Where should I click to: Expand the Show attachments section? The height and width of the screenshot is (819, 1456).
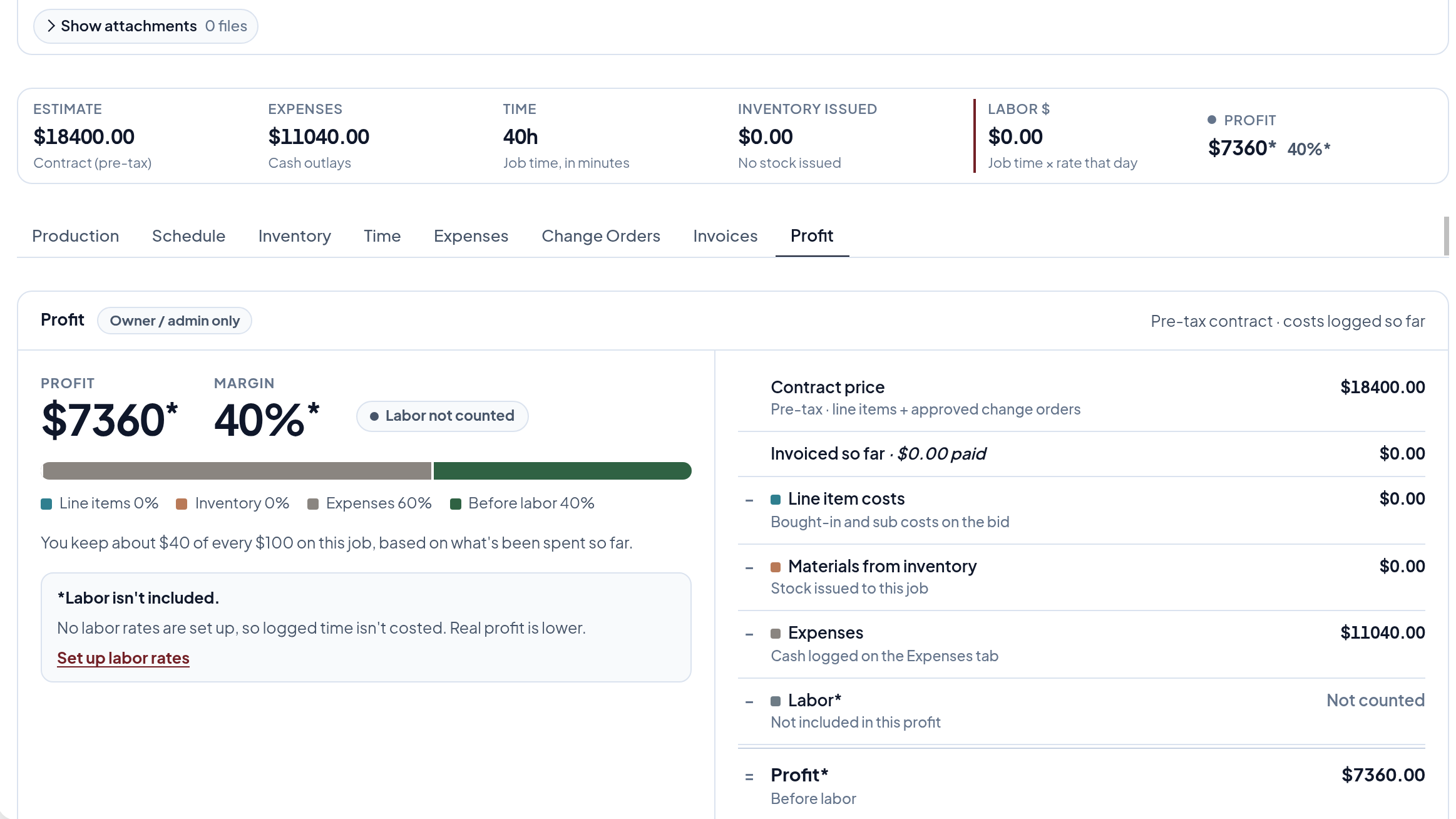pos(145,26)
